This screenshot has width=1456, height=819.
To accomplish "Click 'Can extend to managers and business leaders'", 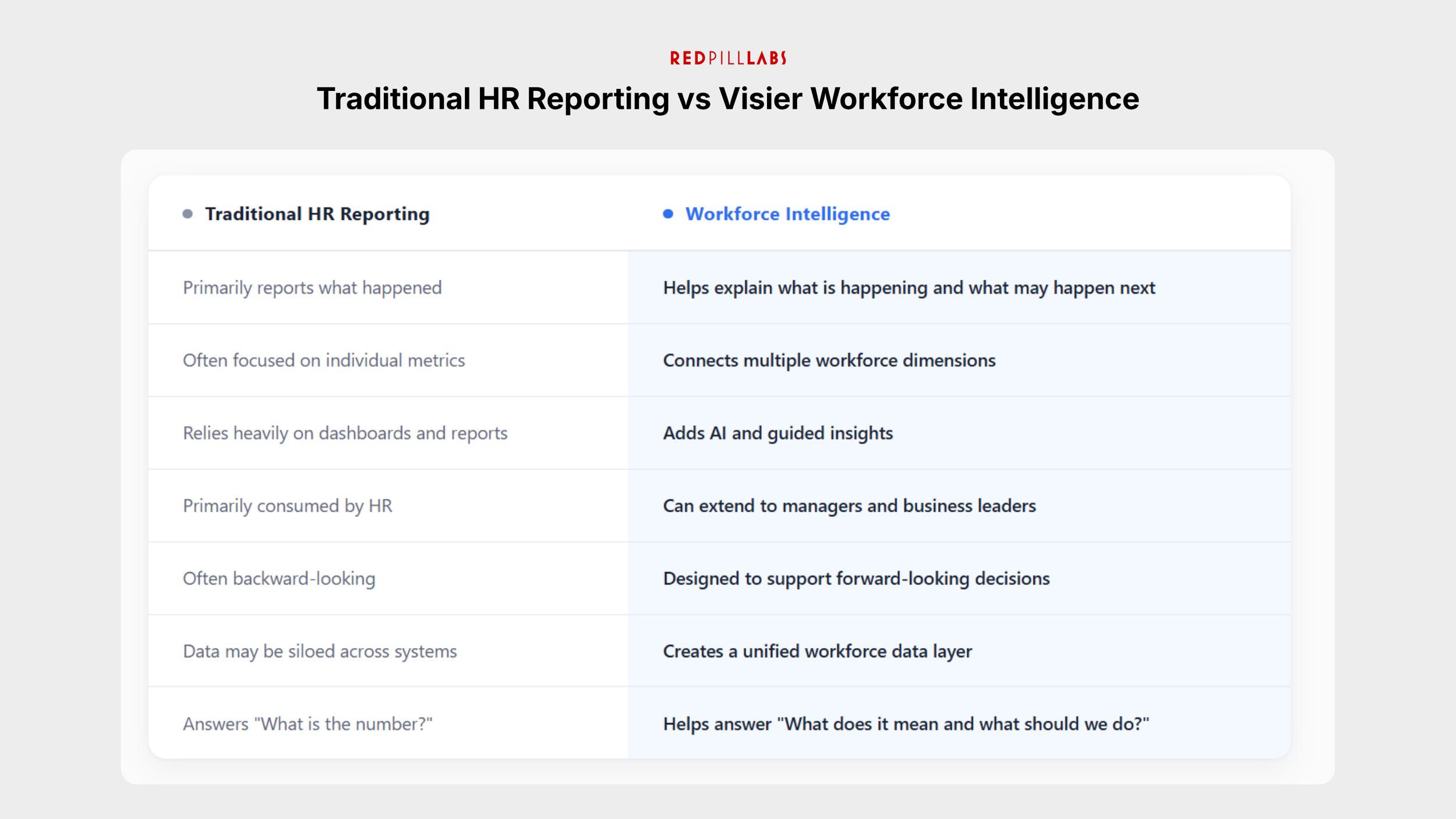I will click(x=849, y=506).
